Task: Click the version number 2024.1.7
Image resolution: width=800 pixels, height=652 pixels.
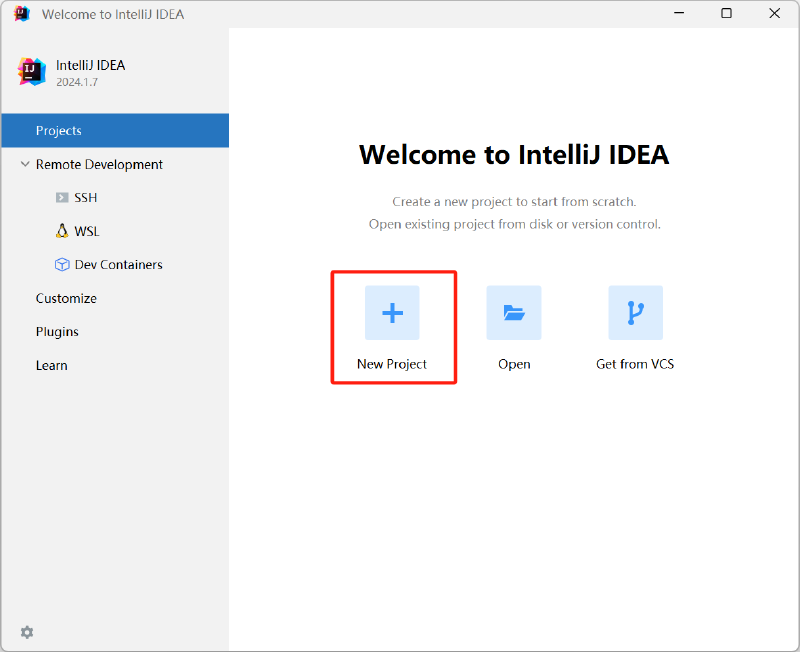Action: pyautogui.click(x=77, y=82)
